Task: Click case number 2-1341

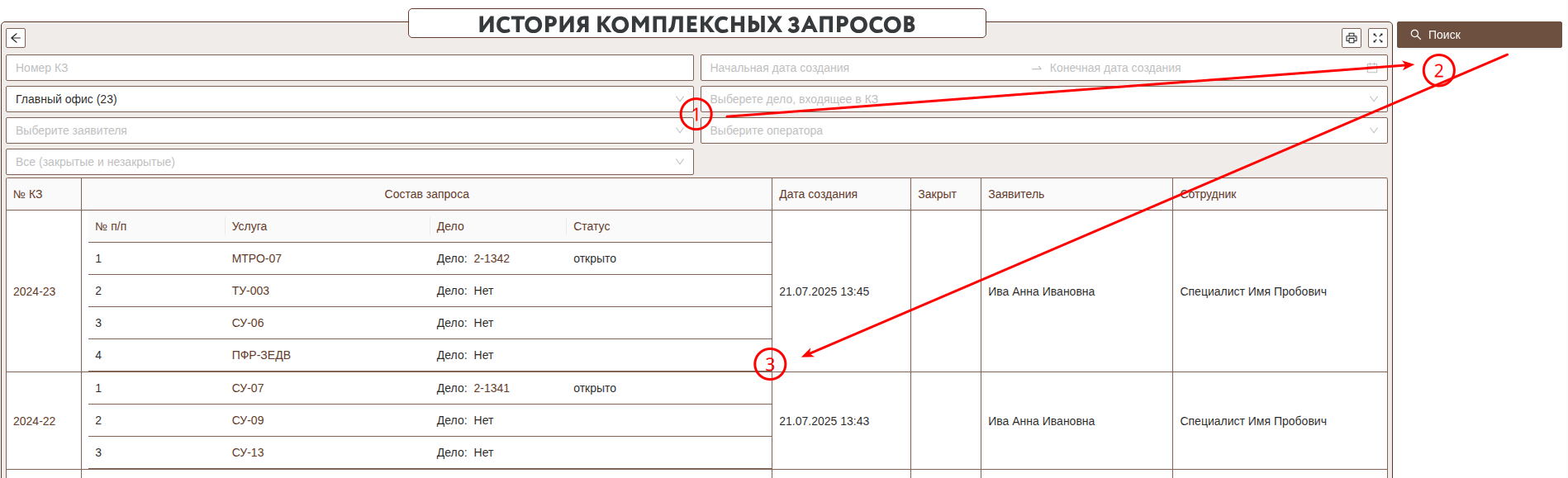Action: pyautogui.click(x=491, y=388)
